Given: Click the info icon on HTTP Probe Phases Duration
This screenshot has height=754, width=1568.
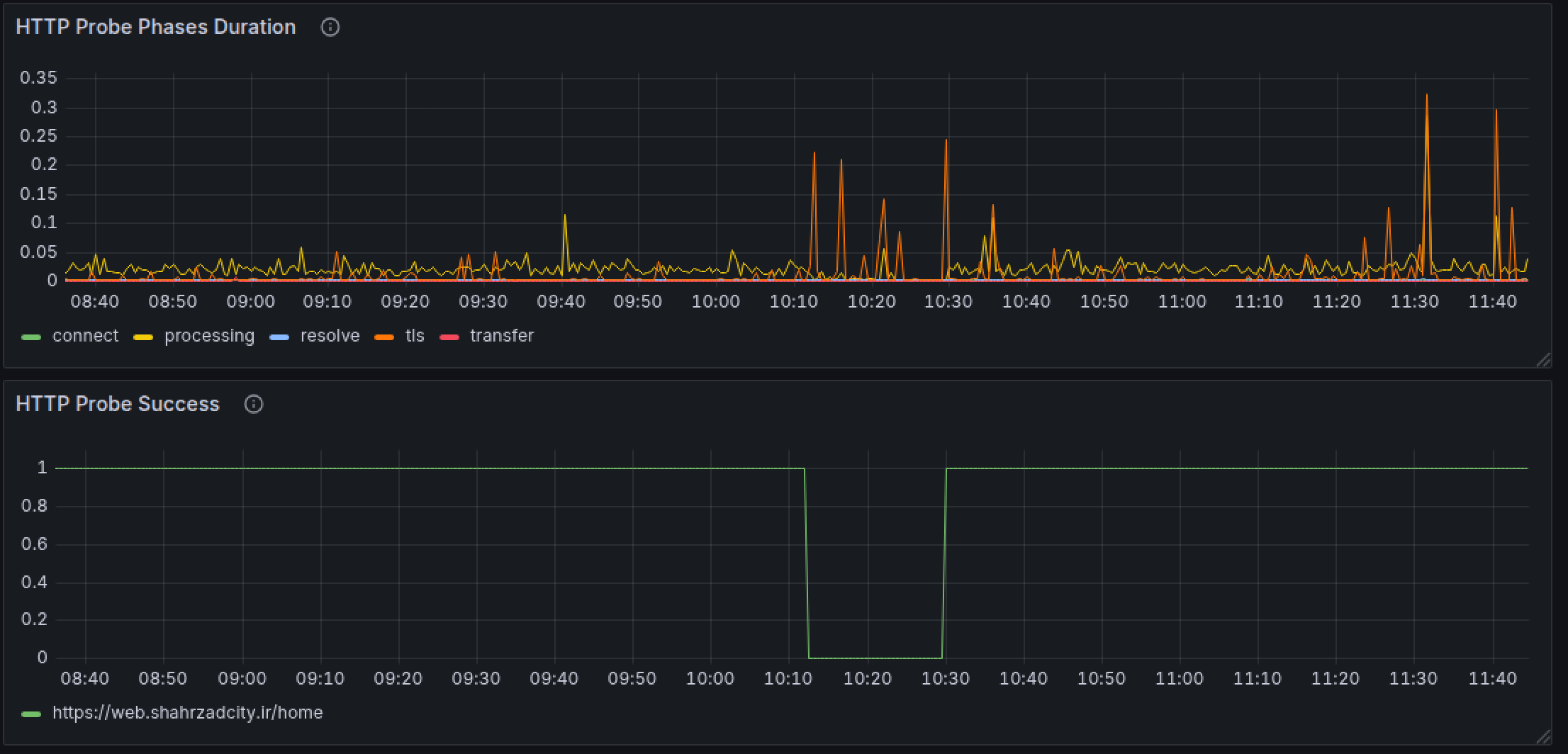Looking at the screenshot, I should [330, 27].
